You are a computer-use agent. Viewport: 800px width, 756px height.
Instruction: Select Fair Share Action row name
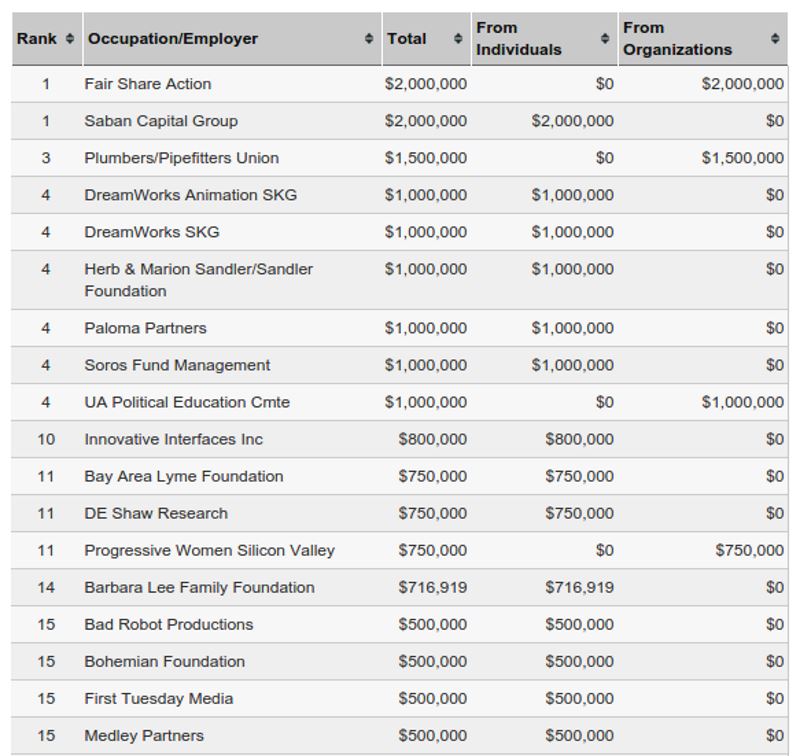147,84
